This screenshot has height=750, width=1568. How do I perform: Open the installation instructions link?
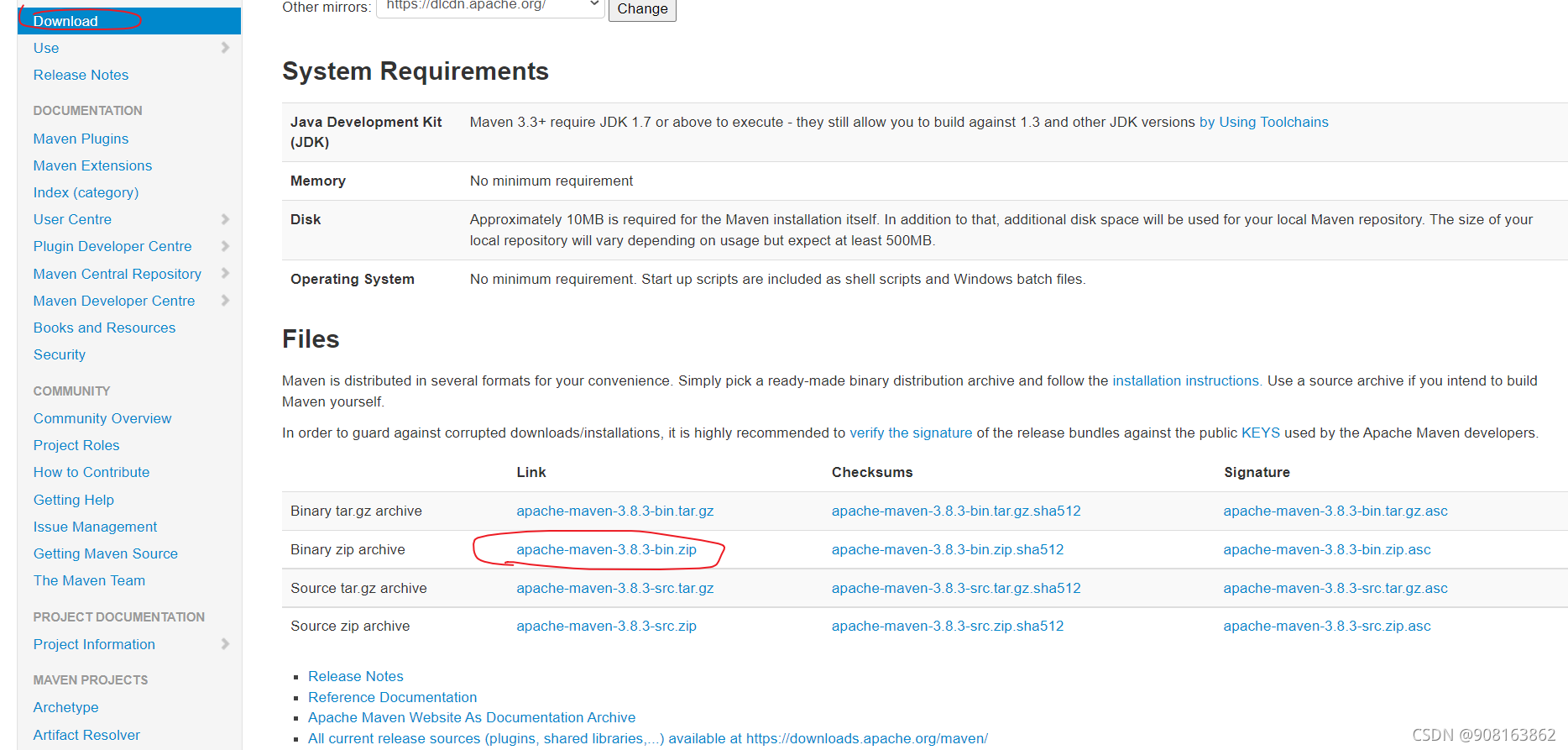[x=1186, y=380]
